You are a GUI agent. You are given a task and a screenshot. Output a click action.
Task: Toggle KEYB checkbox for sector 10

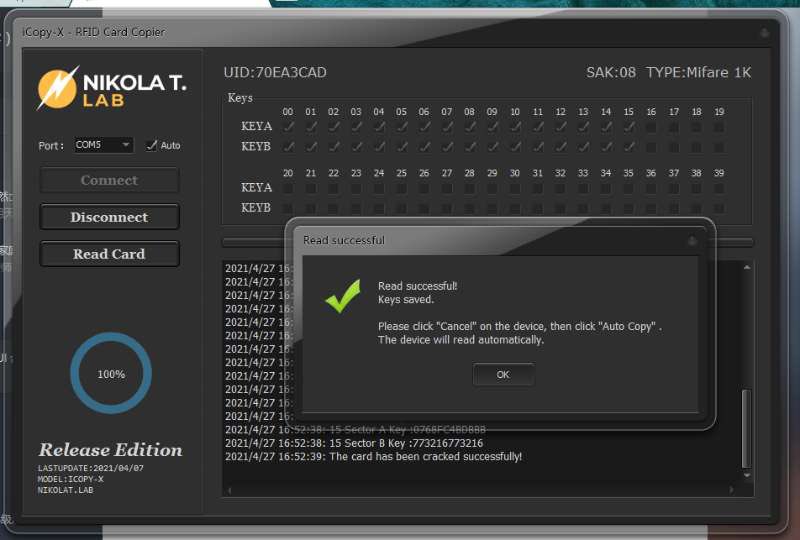tap(515, 147)
